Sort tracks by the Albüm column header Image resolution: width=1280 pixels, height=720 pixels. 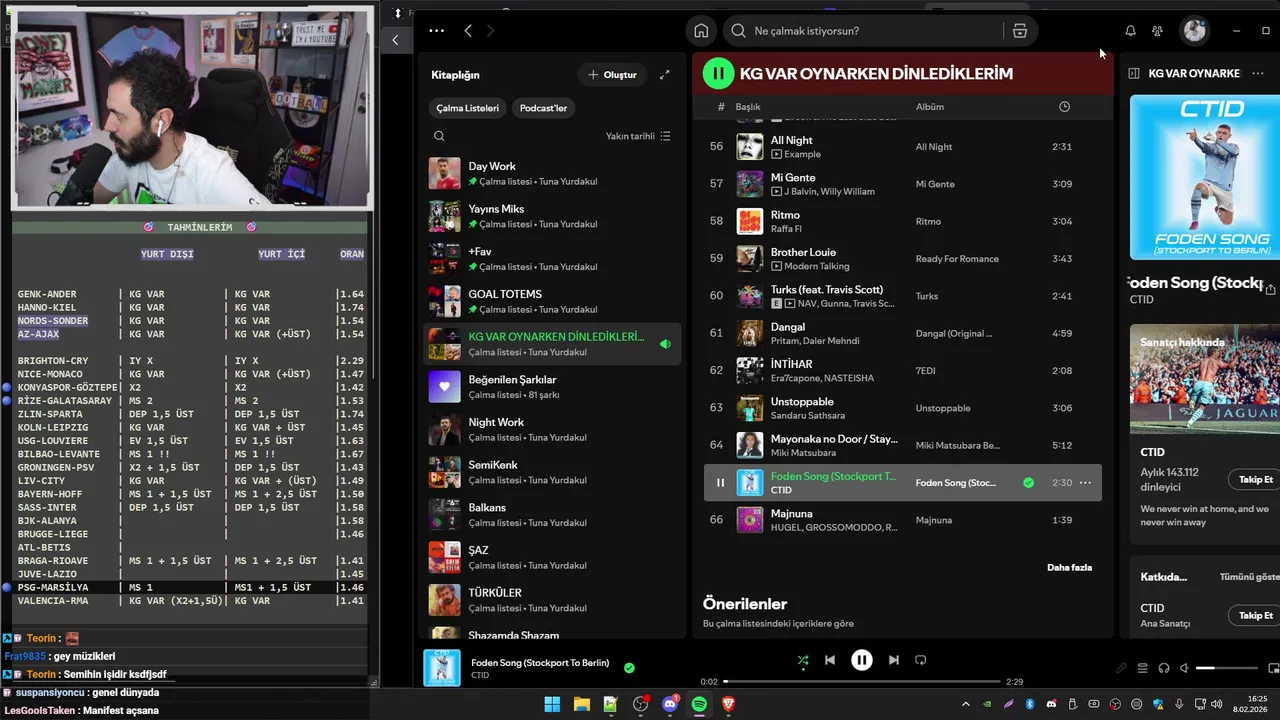[930, 107]
